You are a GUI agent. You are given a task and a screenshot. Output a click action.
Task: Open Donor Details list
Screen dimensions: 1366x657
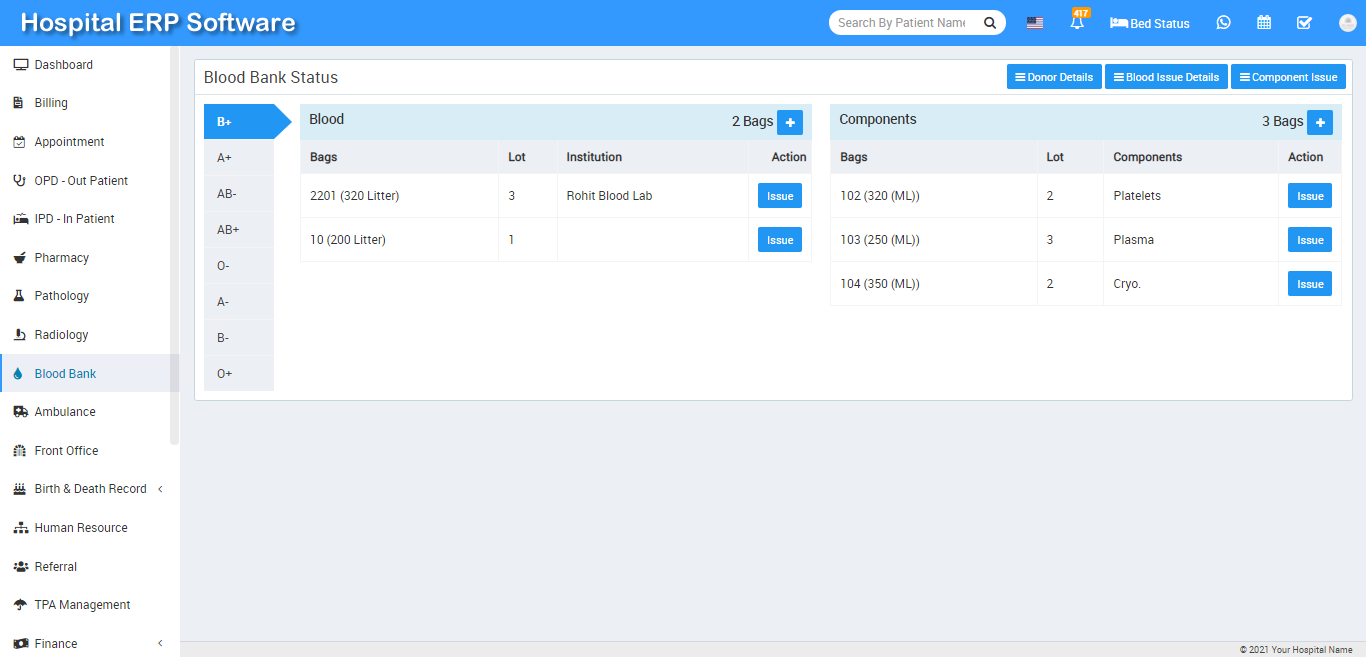tap(1054, 77)
